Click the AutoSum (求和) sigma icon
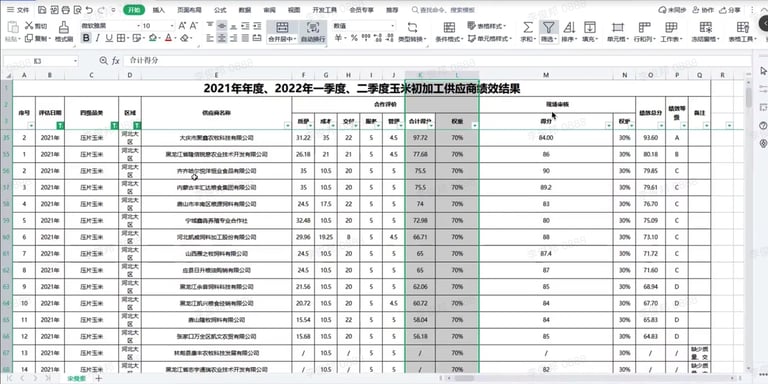The width and height of the screenshot is (768, 384). pos(528,27)
